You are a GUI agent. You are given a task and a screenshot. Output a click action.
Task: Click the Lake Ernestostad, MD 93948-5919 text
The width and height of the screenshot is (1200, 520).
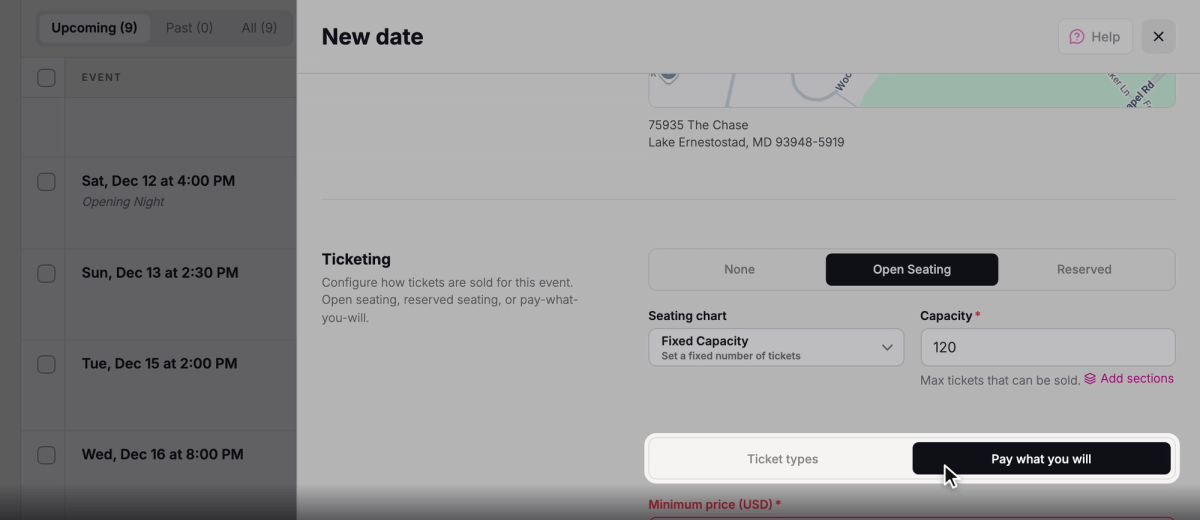point(746,143)
